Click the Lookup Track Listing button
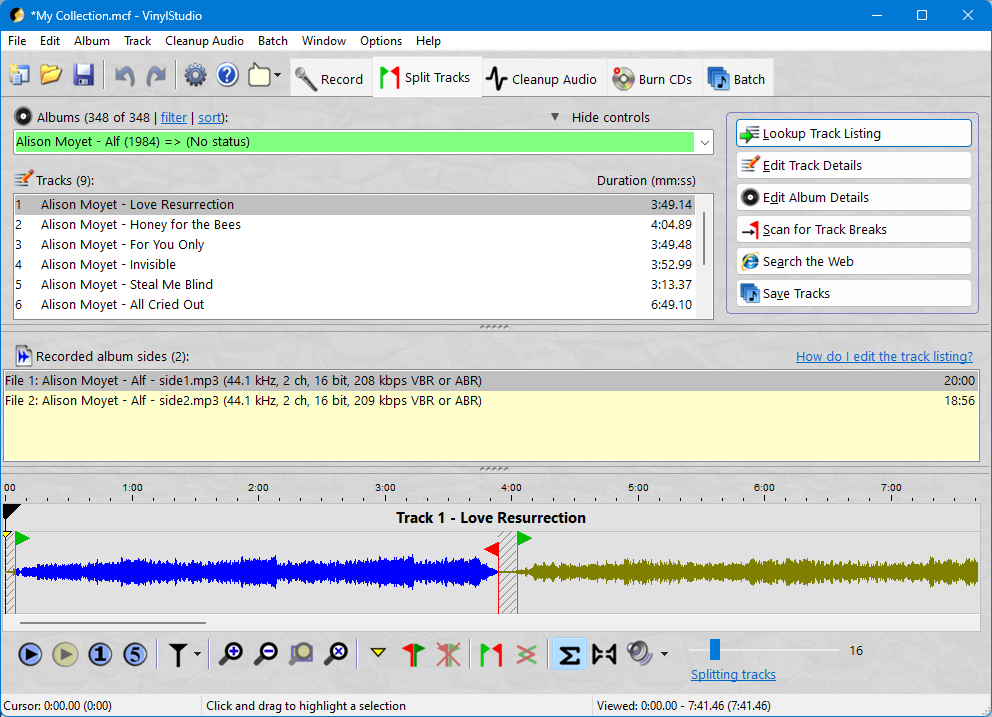Viewport: 992px width, 717px height. pos(853,134)
